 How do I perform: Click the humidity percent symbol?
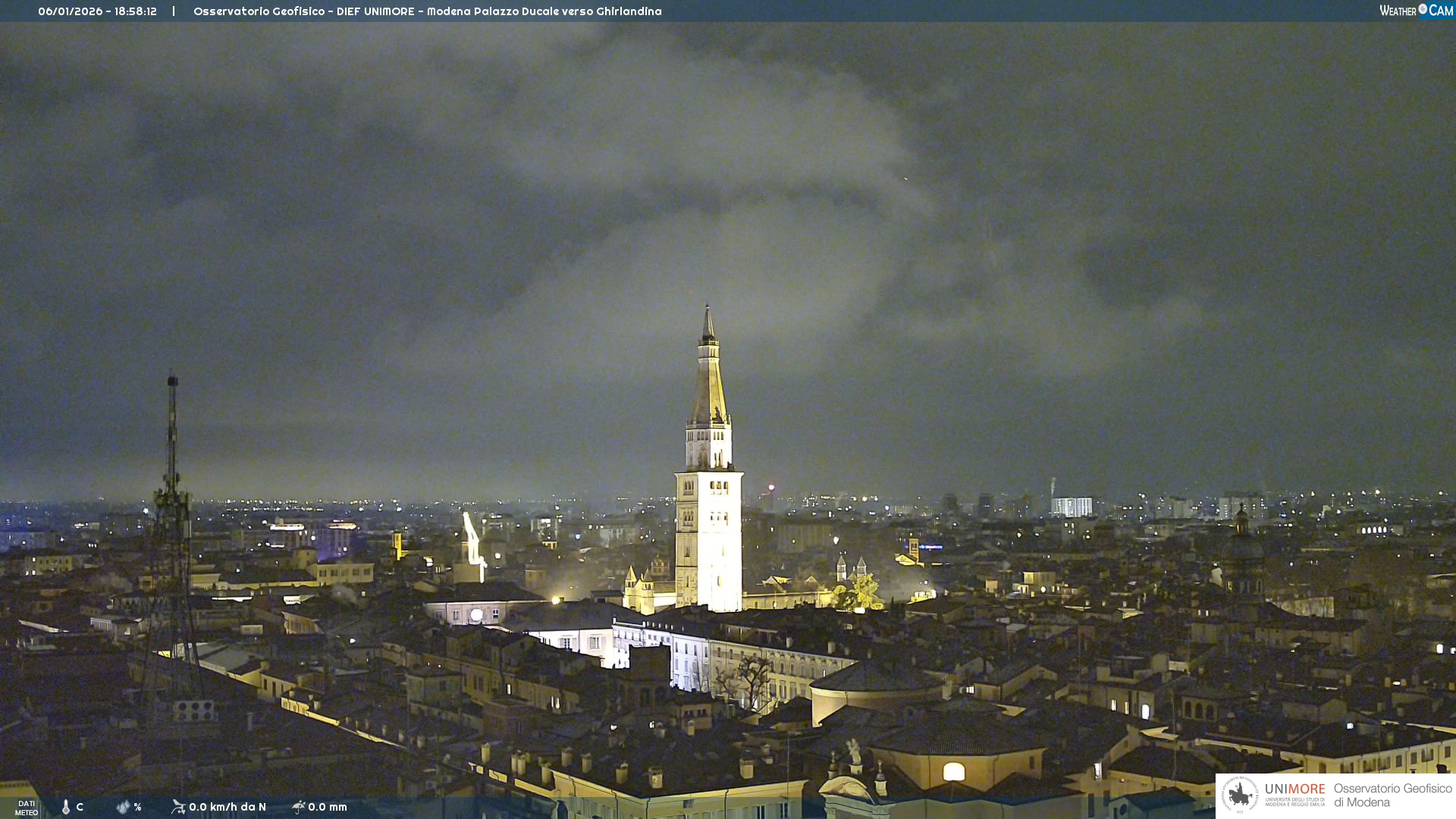point(138,808)
